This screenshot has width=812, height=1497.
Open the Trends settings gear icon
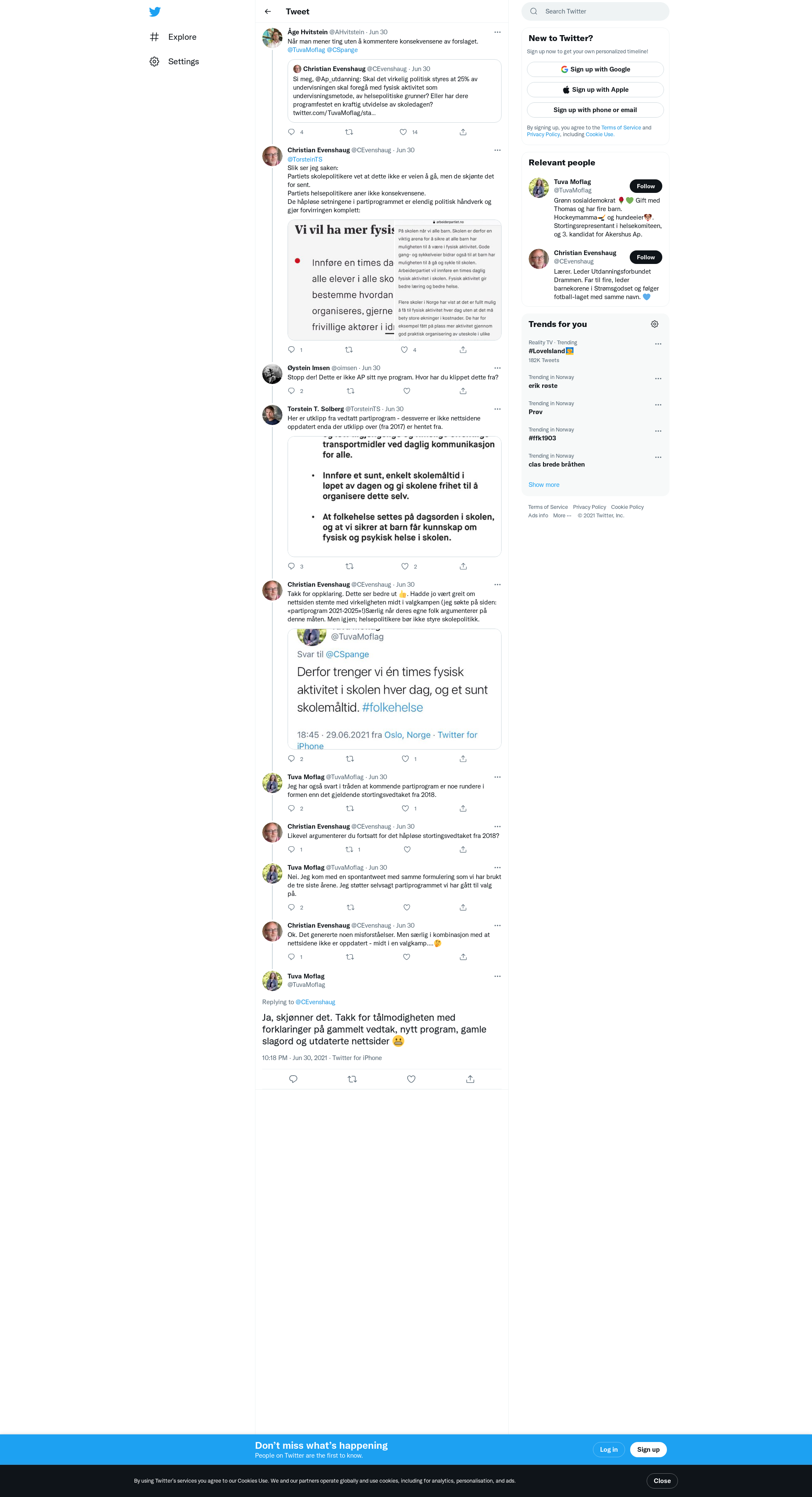point(655,324)
